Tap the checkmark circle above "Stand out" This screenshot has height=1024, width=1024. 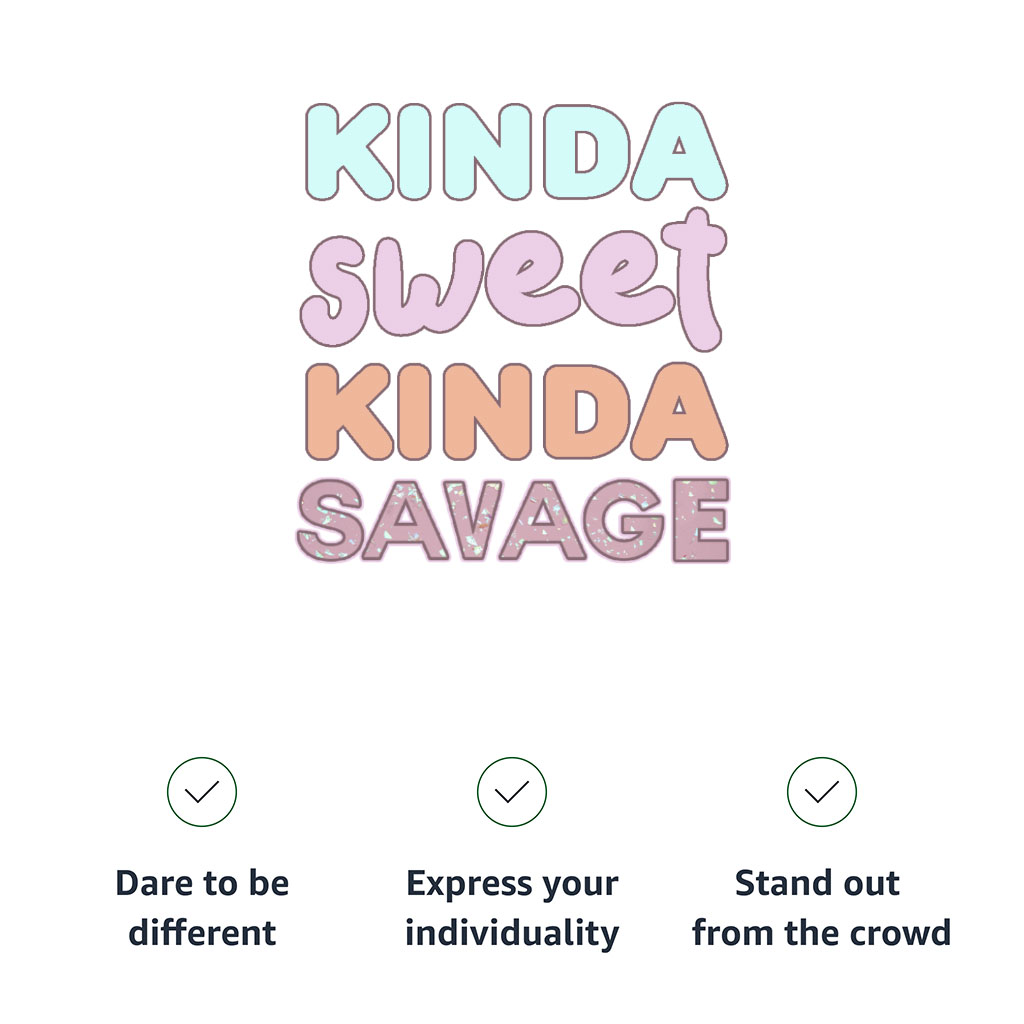pos(822,792)
